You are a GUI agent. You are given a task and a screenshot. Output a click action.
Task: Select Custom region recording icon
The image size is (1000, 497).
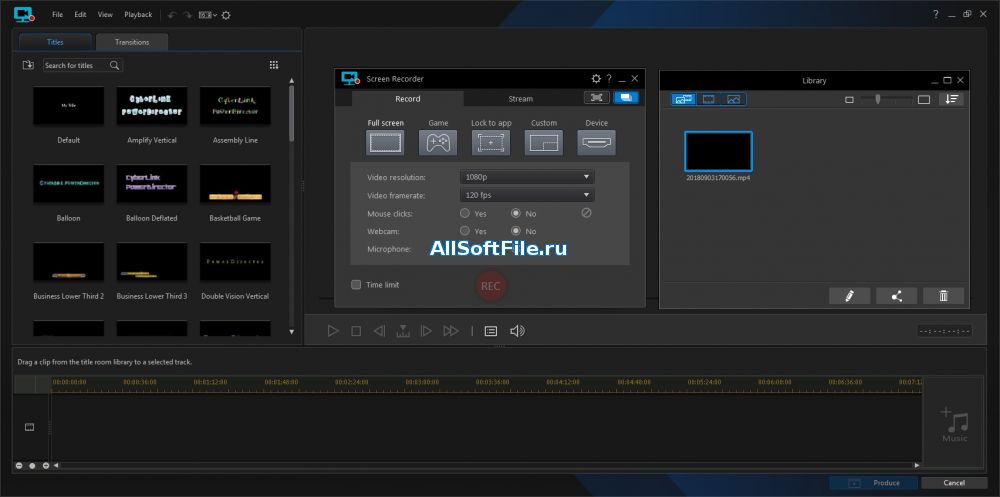[x=544, y=143]
